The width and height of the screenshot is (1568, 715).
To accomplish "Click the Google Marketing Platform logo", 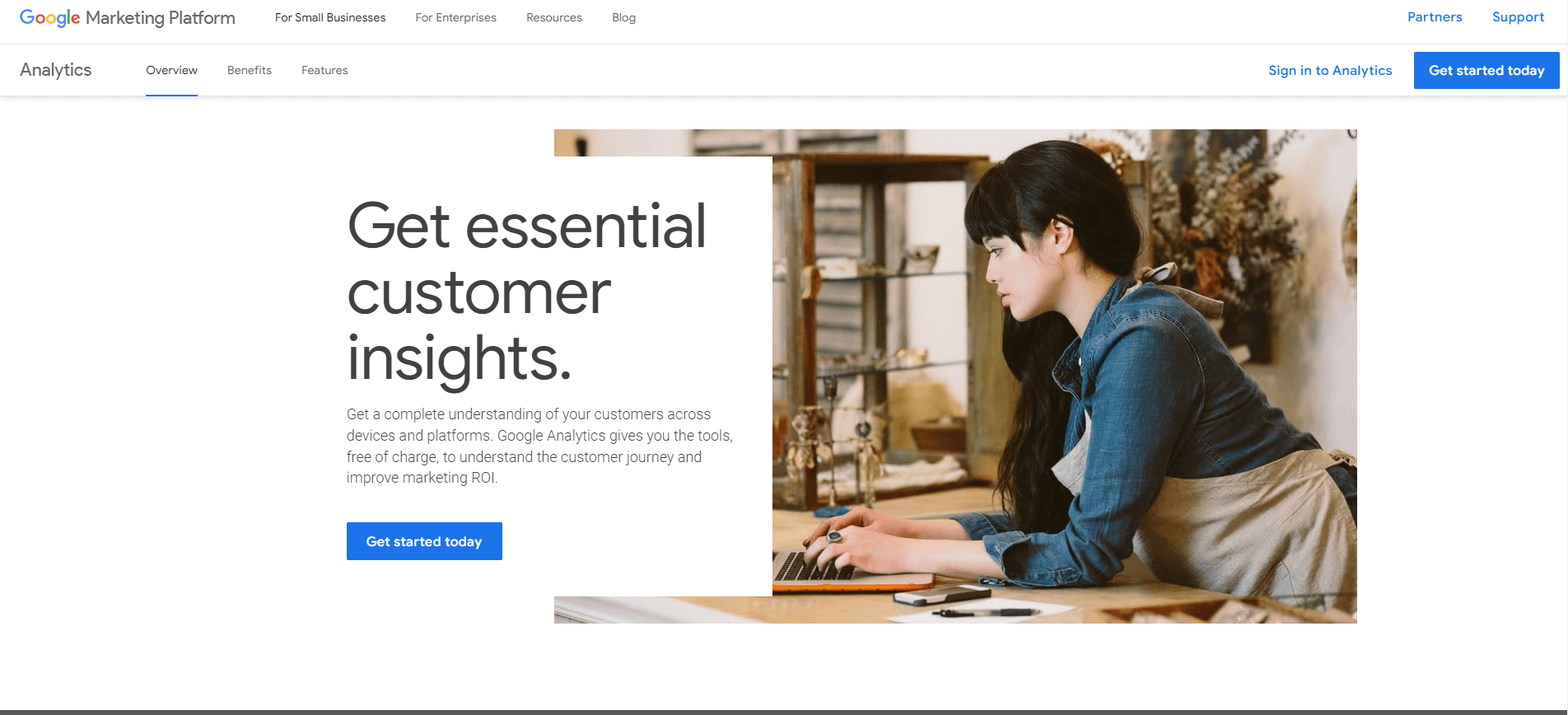I will coord(128,17).
